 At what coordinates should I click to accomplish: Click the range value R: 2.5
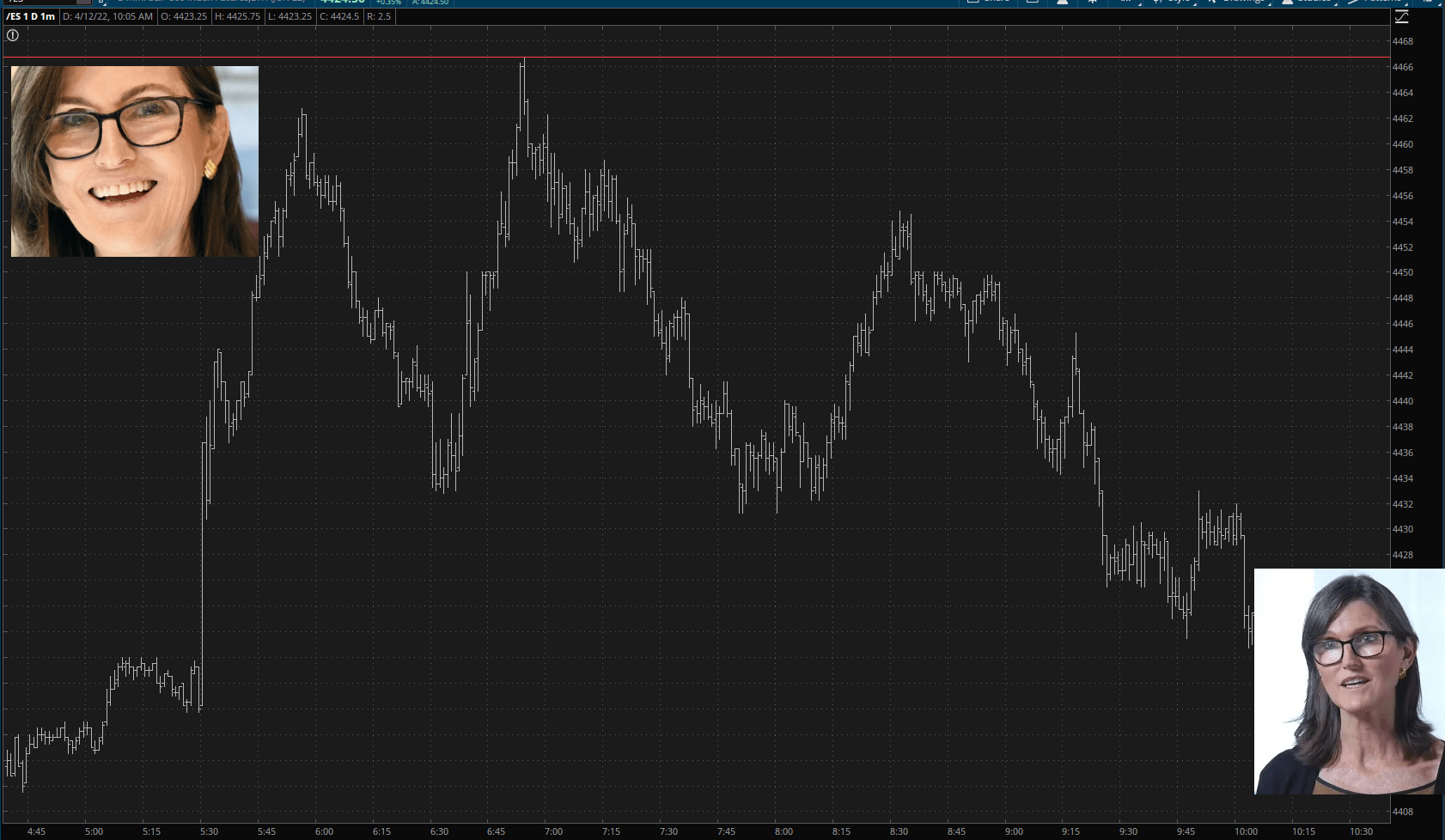pos(379,16)
